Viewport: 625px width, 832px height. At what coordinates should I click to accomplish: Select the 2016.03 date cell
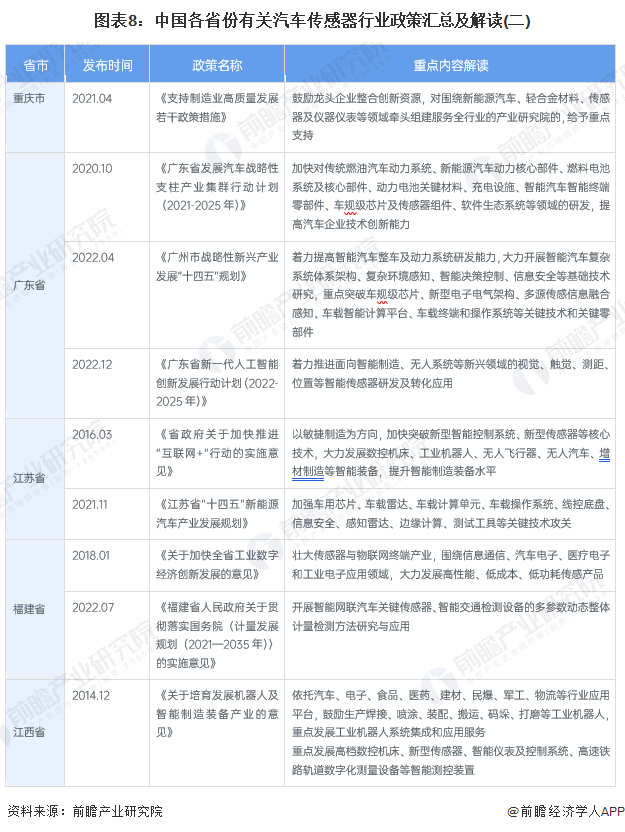[x=93, y=434]
